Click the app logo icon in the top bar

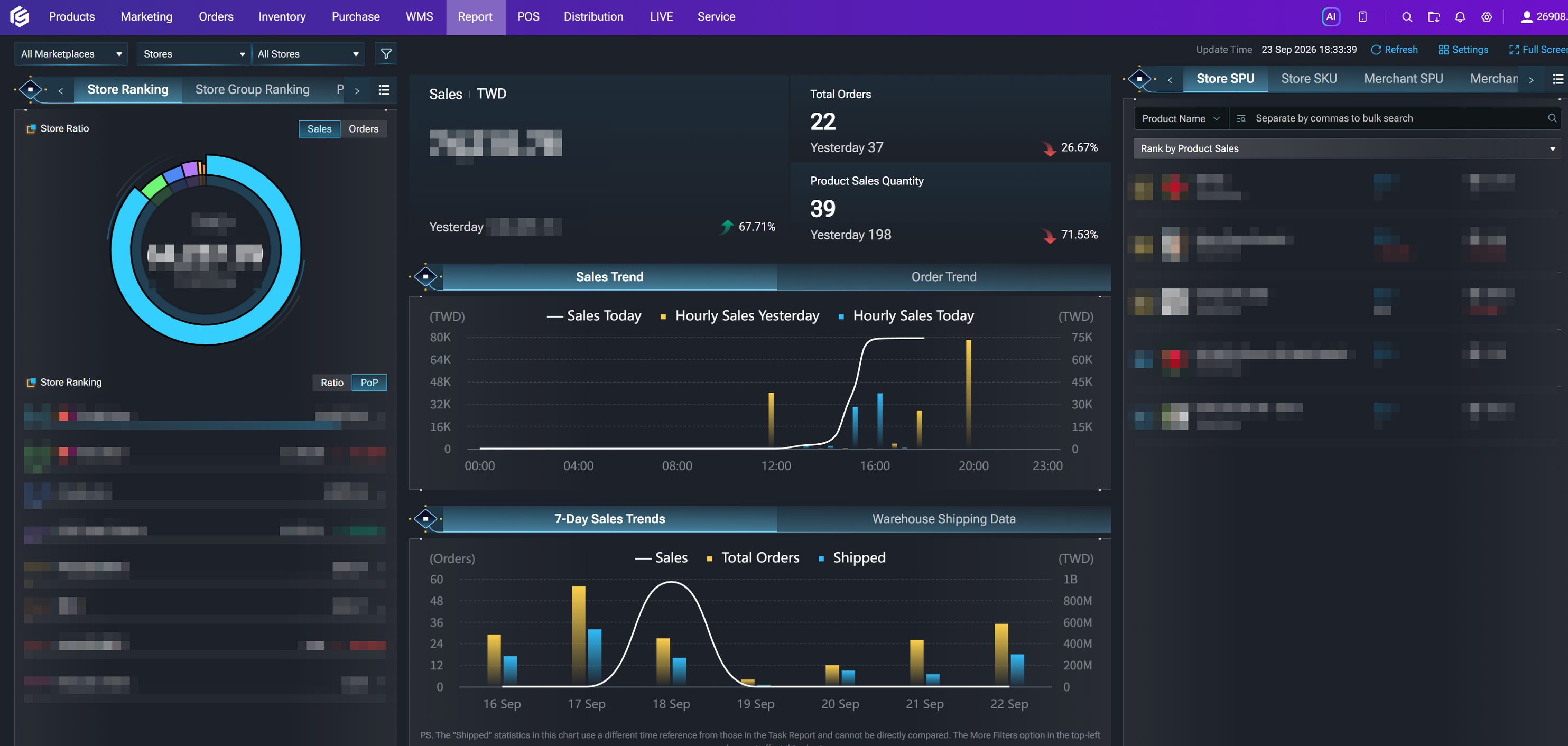[20, 16]
